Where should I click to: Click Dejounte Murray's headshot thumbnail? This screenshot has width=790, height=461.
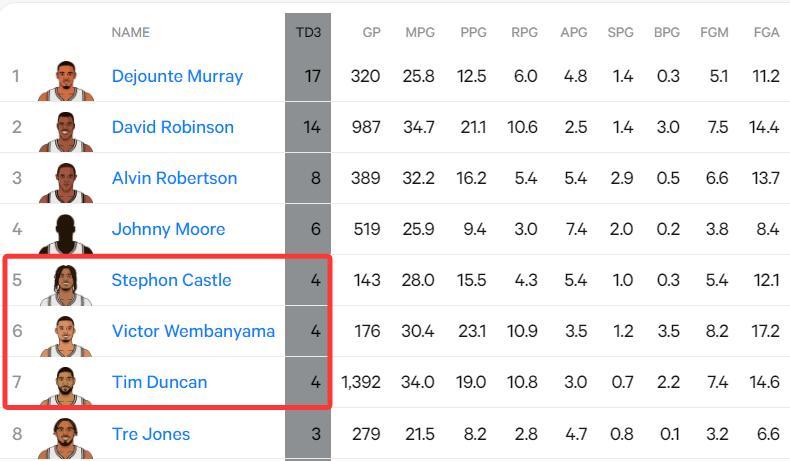pos(66,80)
